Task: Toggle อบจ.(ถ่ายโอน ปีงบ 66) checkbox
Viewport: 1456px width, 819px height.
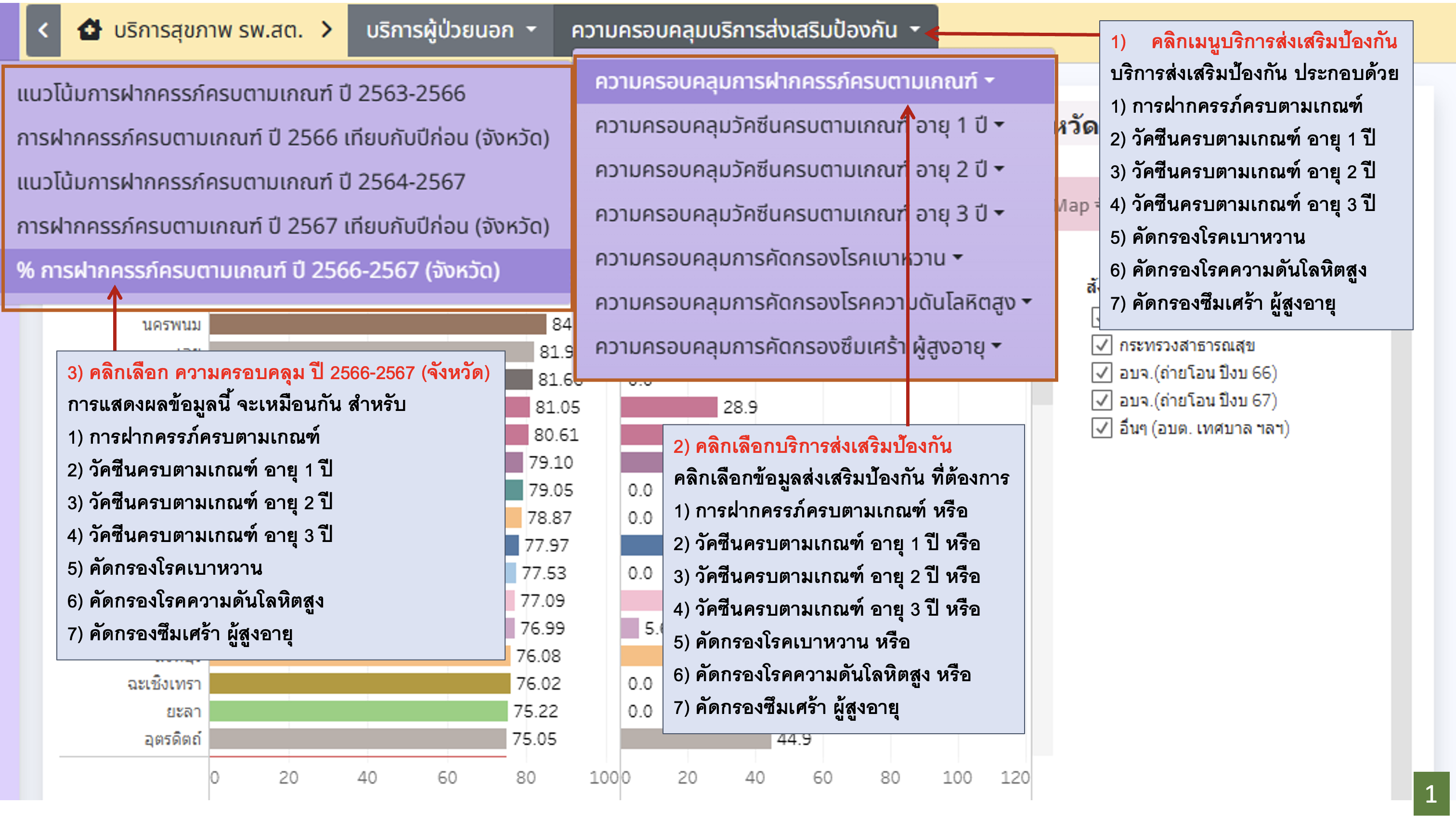Action: coord(1101,373)
